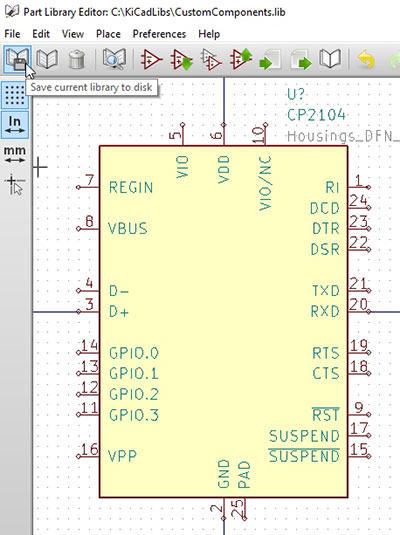
Task: Switch units to inches
Action: pos(15,125)
